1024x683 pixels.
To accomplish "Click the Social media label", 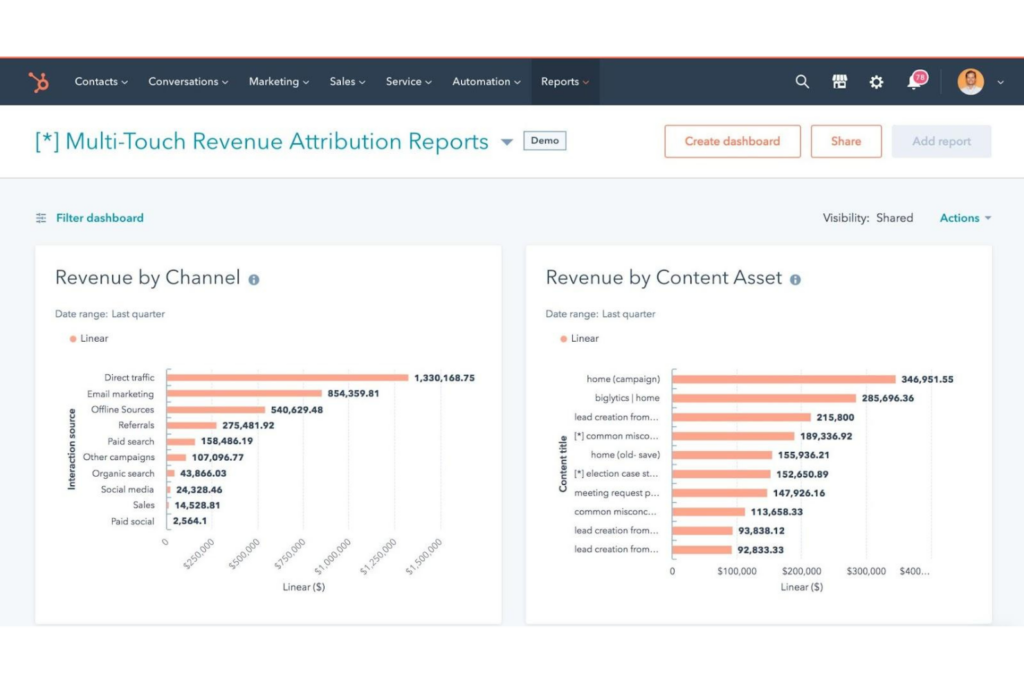I will pos(127,489).
